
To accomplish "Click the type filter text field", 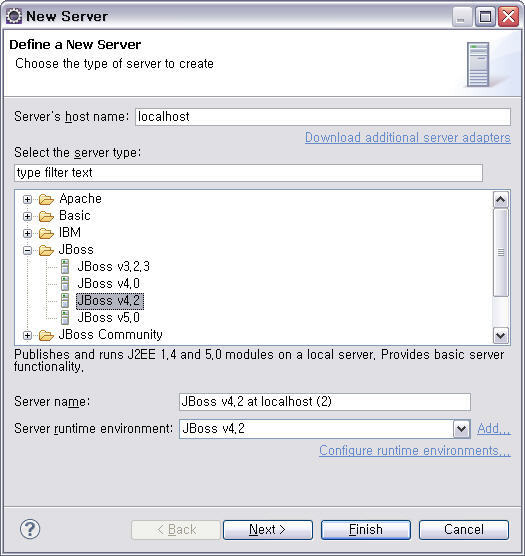I will pyautogui.click(x=248, y=173).
